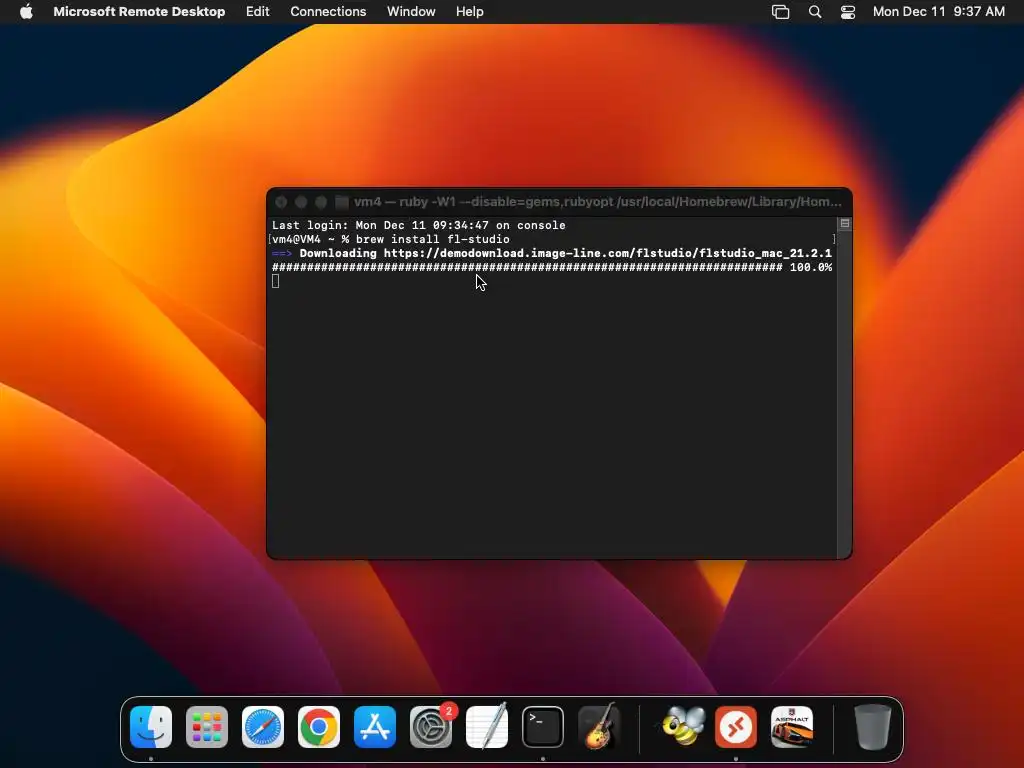The image size is (1024, 768).
Task: Open the Connections menu
Action: [328, 12]
